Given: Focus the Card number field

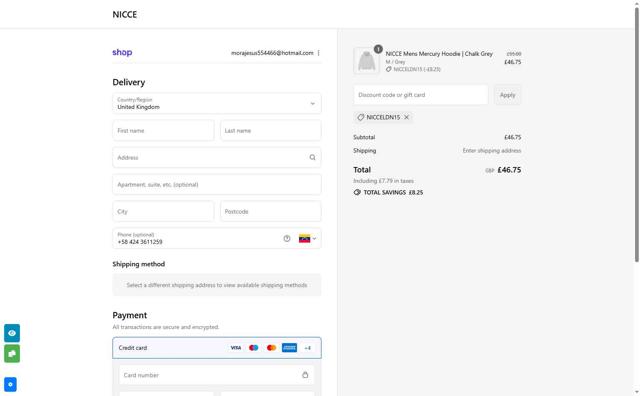Looking at the screenshot, I should tap(217, 375).
